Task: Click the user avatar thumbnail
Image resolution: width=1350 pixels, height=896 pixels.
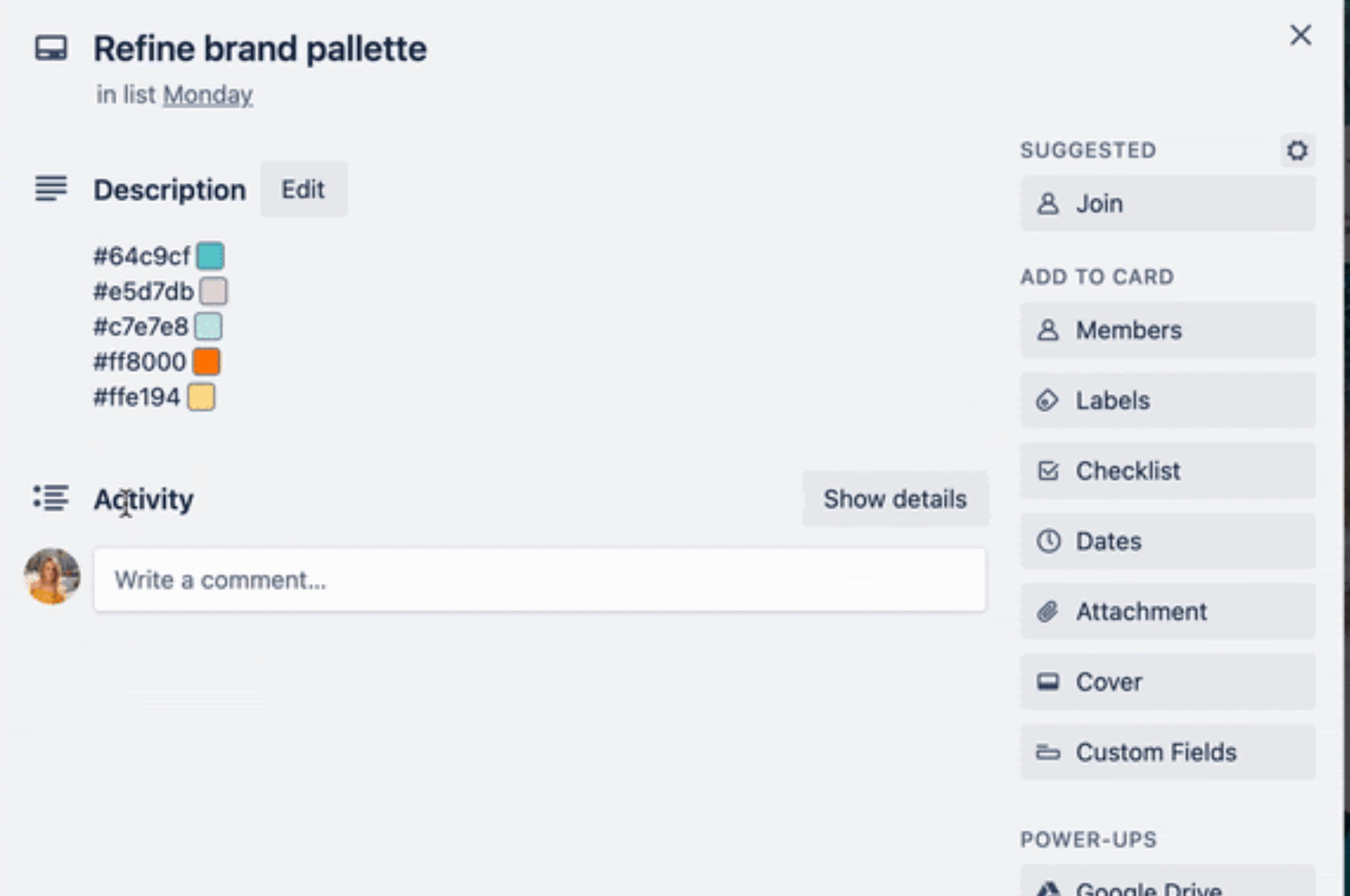Action: point(52,576)
